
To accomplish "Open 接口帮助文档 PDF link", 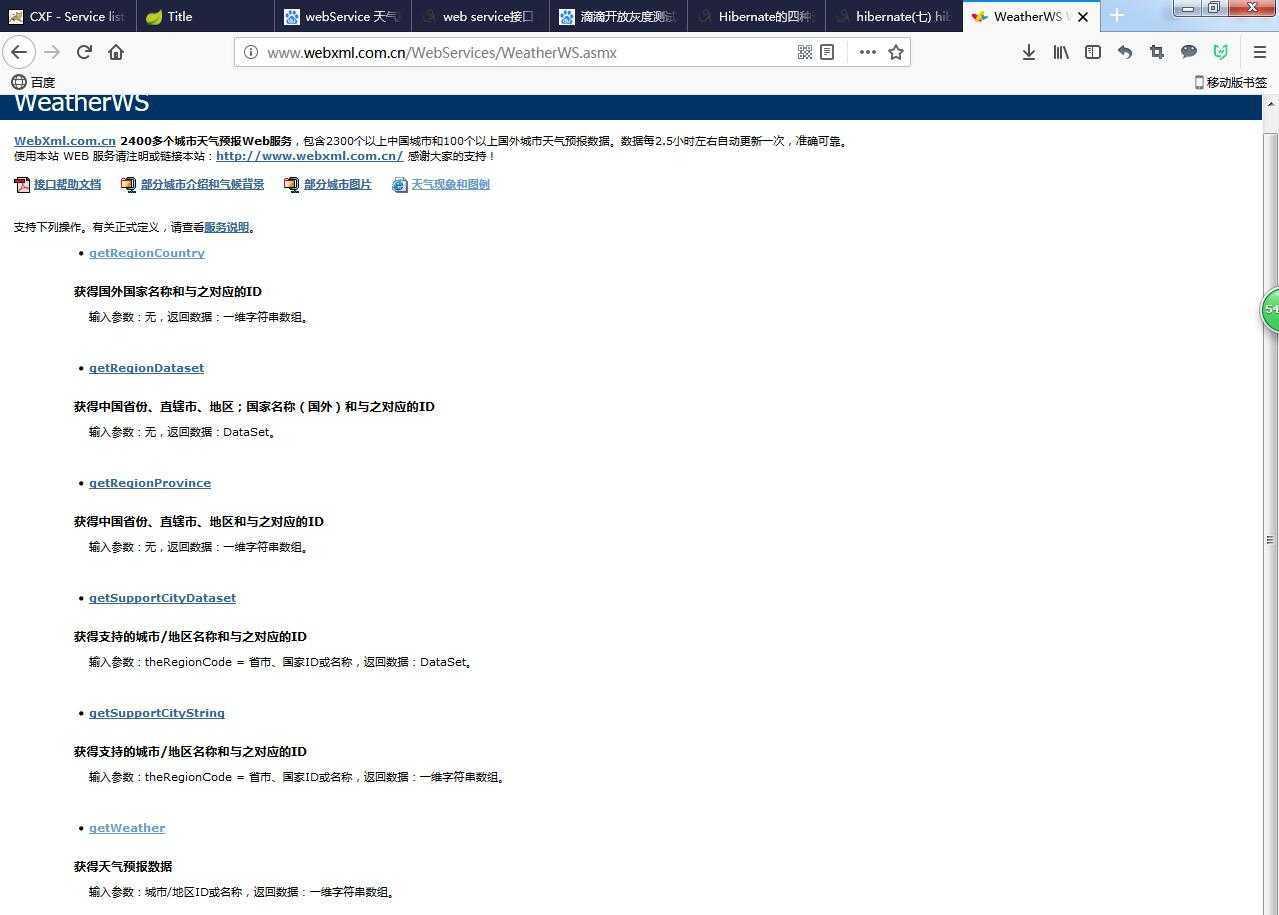I will tap(67, 184).
